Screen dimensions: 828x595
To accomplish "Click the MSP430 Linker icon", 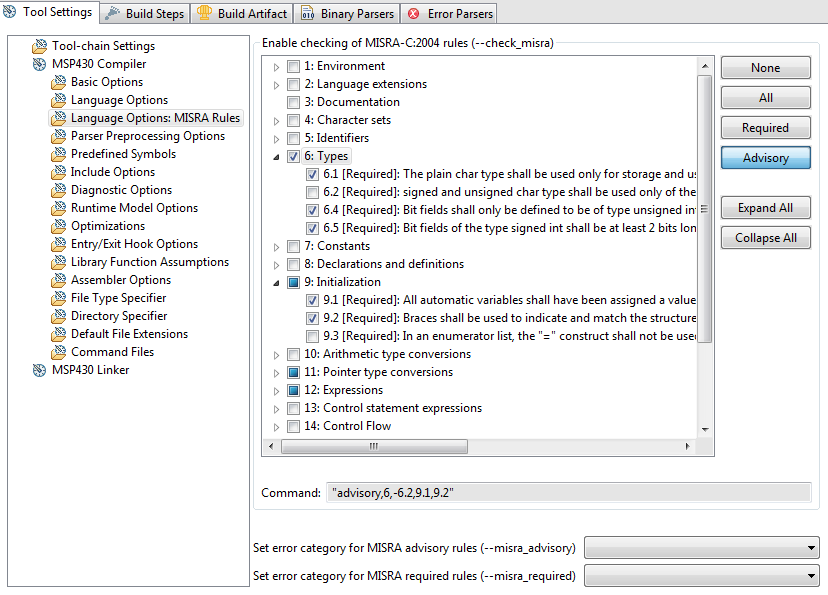I will 40,370.
